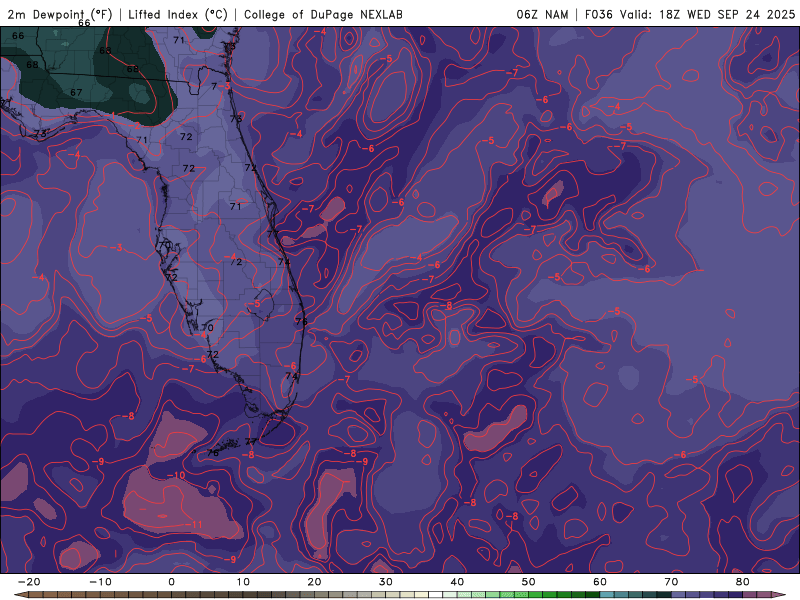800x600 pixels.
Task: Click the "10" color bar scale label
Action: tap(243, 582)
